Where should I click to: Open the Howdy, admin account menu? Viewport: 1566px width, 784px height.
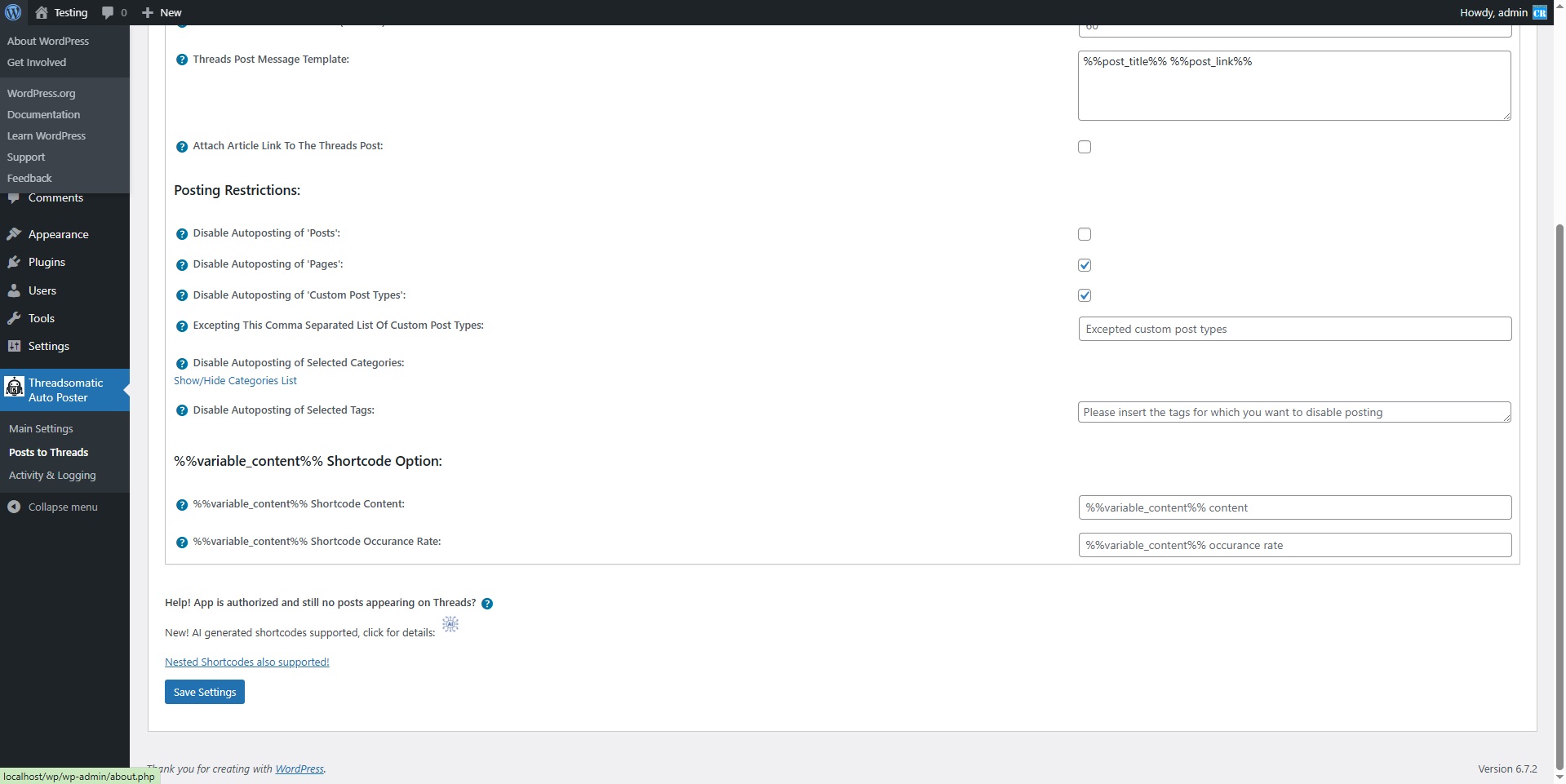coord(1502,12)
